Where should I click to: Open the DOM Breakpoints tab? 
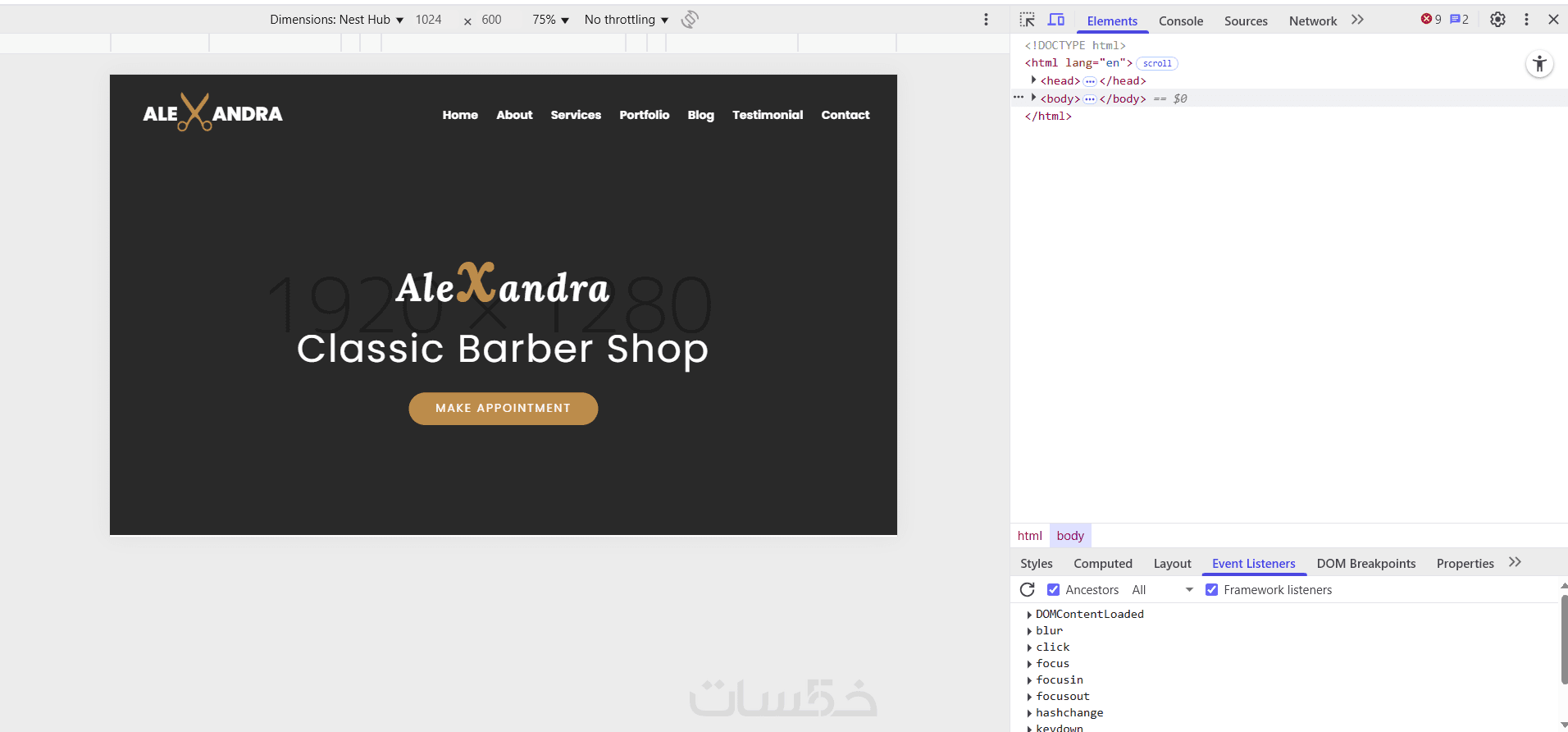coord(1366,563)
